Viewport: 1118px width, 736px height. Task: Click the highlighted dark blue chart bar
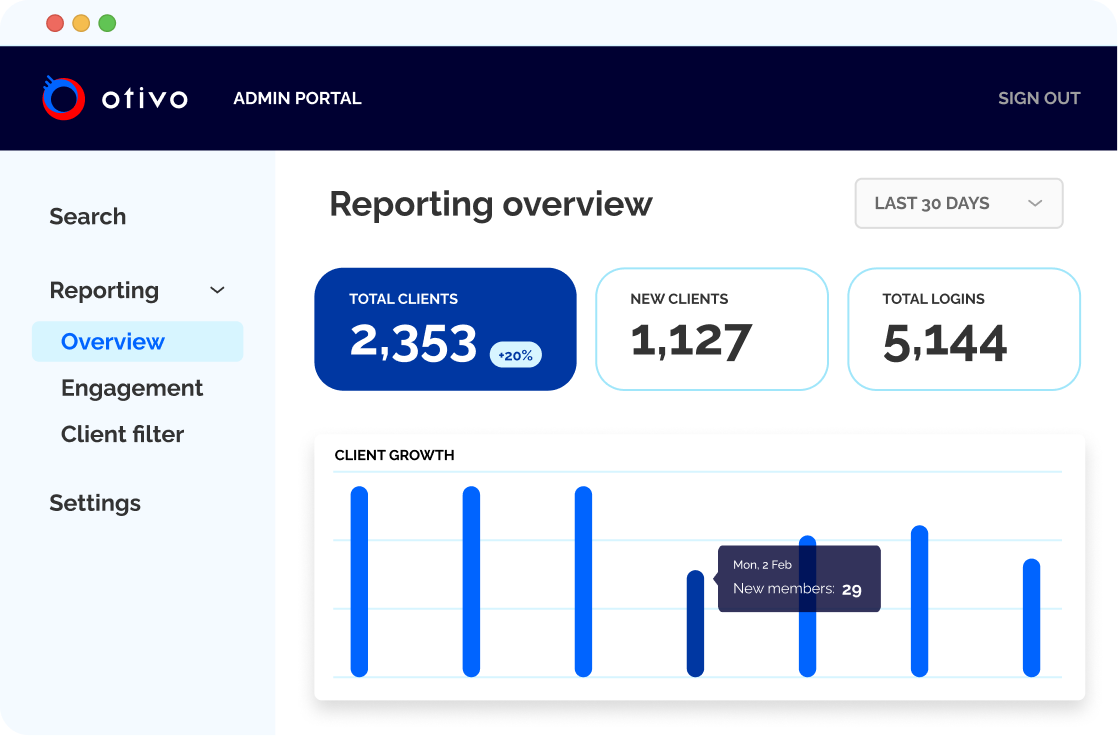pyautogui.click(x=695, y=623)
